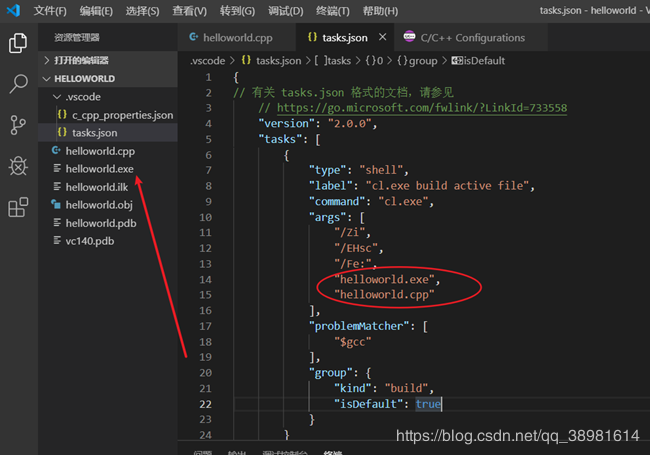Click the tasks breadcrumb segment
This screenshot has width=650, height=455.
pos(340,61)
